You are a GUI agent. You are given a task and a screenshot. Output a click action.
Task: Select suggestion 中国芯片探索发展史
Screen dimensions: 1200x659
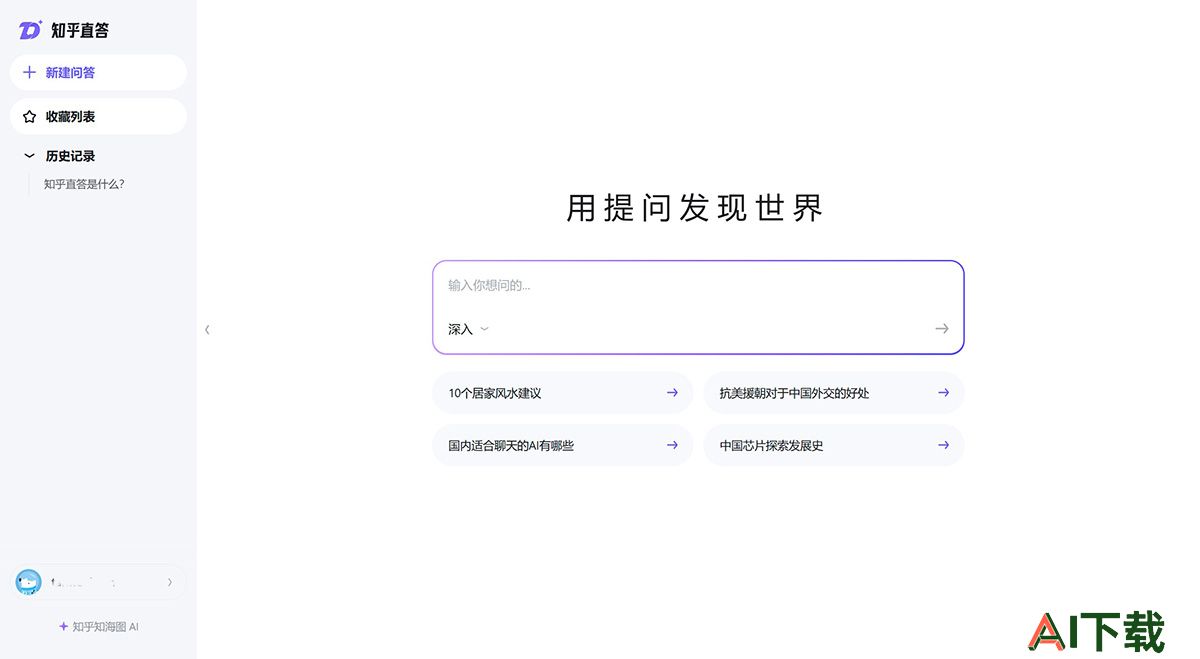pos(834,445)
